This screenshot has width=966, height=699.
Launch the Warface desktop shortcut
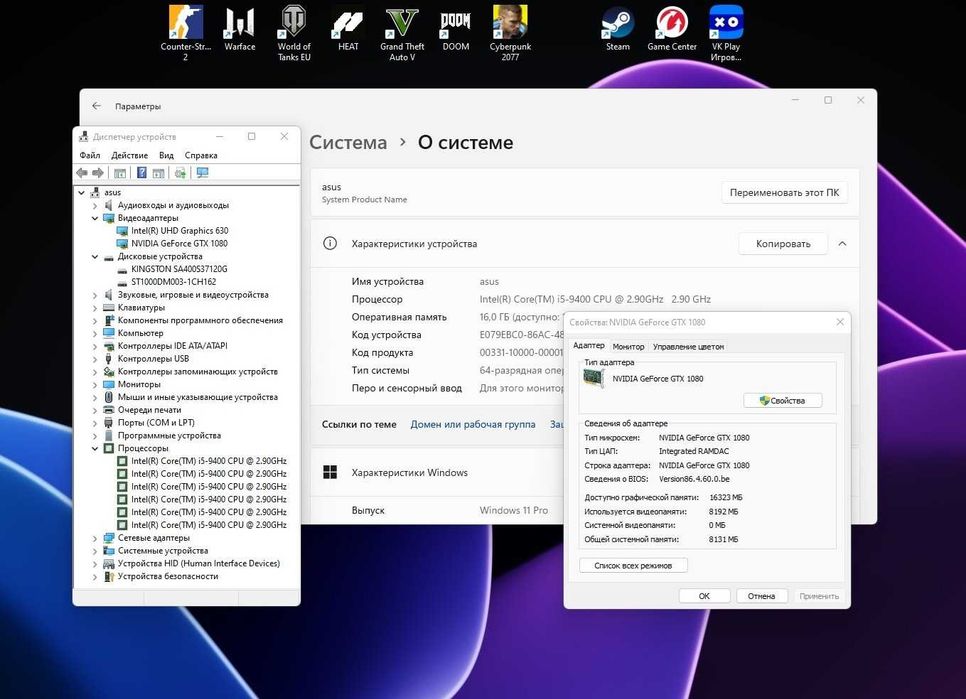(239, 29)
